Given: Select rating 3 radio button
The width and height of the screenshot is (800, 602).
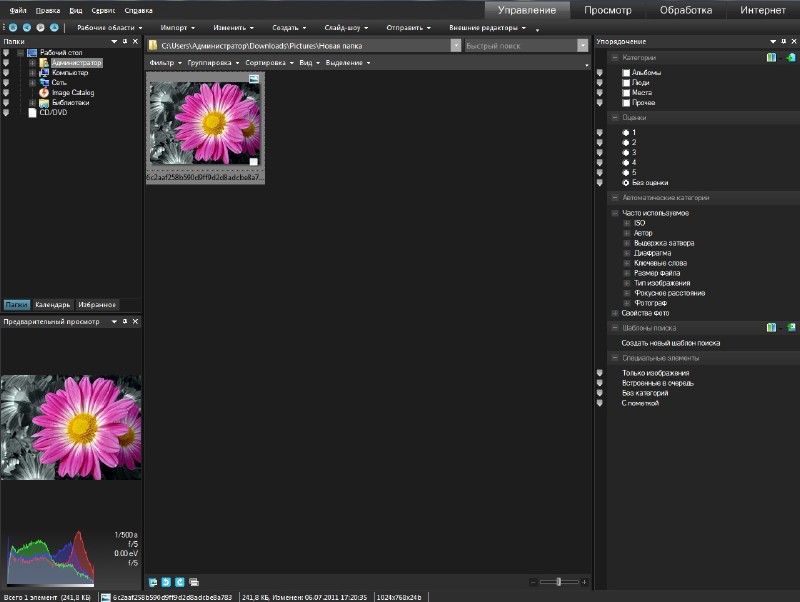Looking at the screenshot, I should pos(625,152).
